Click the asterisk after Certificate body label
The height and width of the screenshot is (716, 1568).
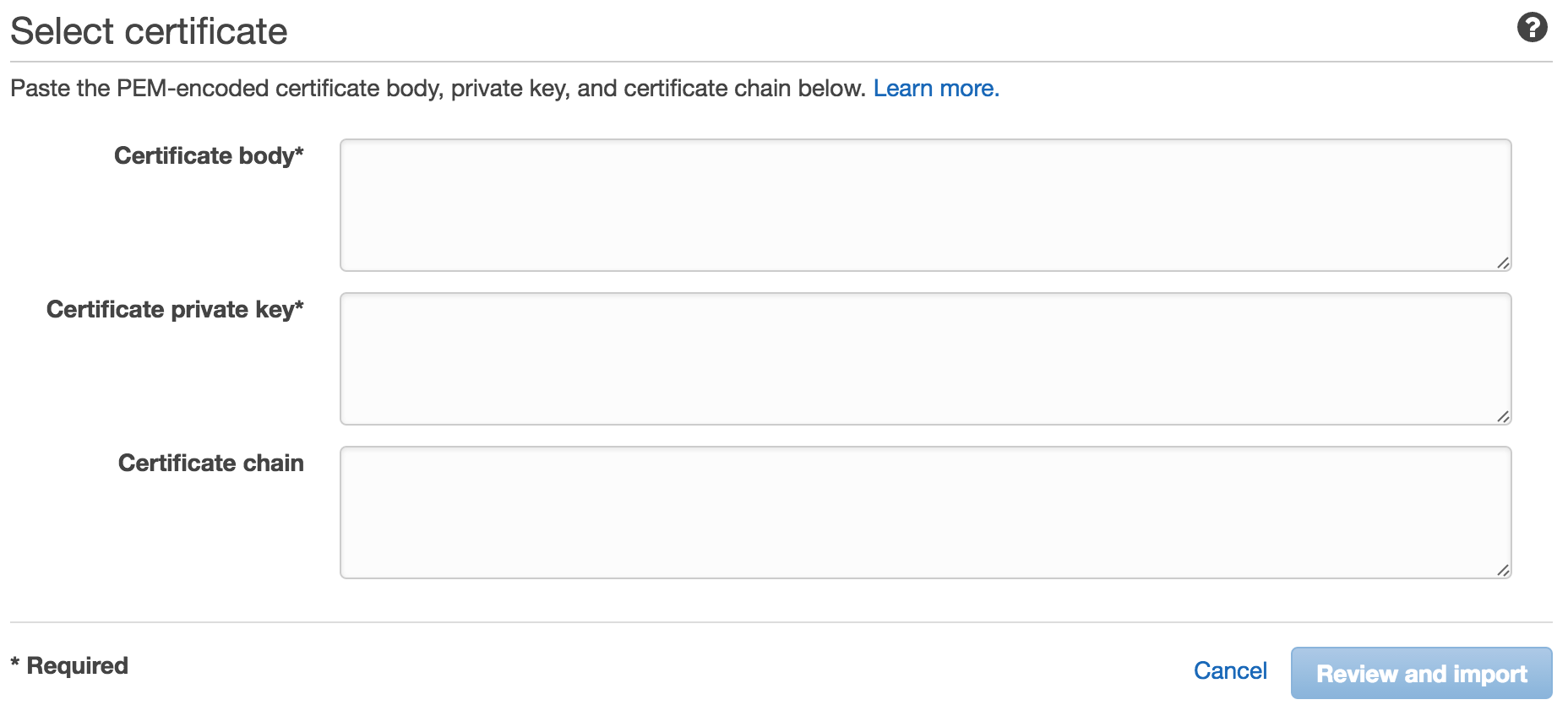[x=299, y=152]
